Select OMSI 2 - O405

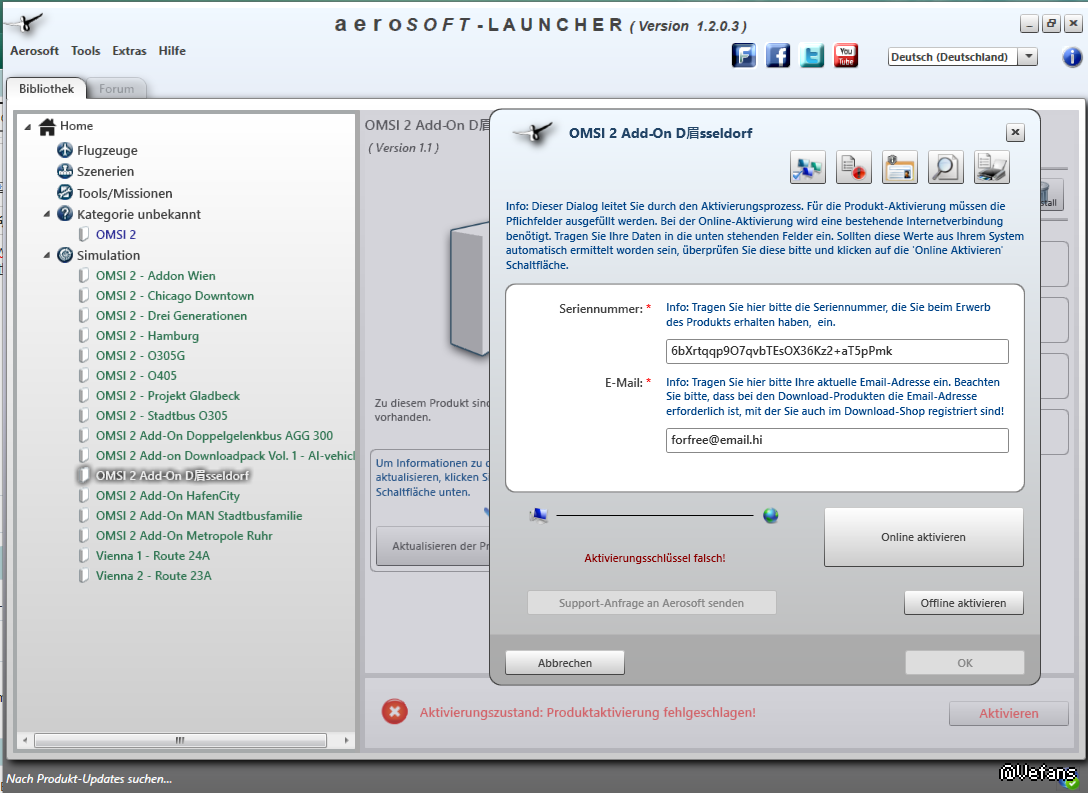pos(136,375)
